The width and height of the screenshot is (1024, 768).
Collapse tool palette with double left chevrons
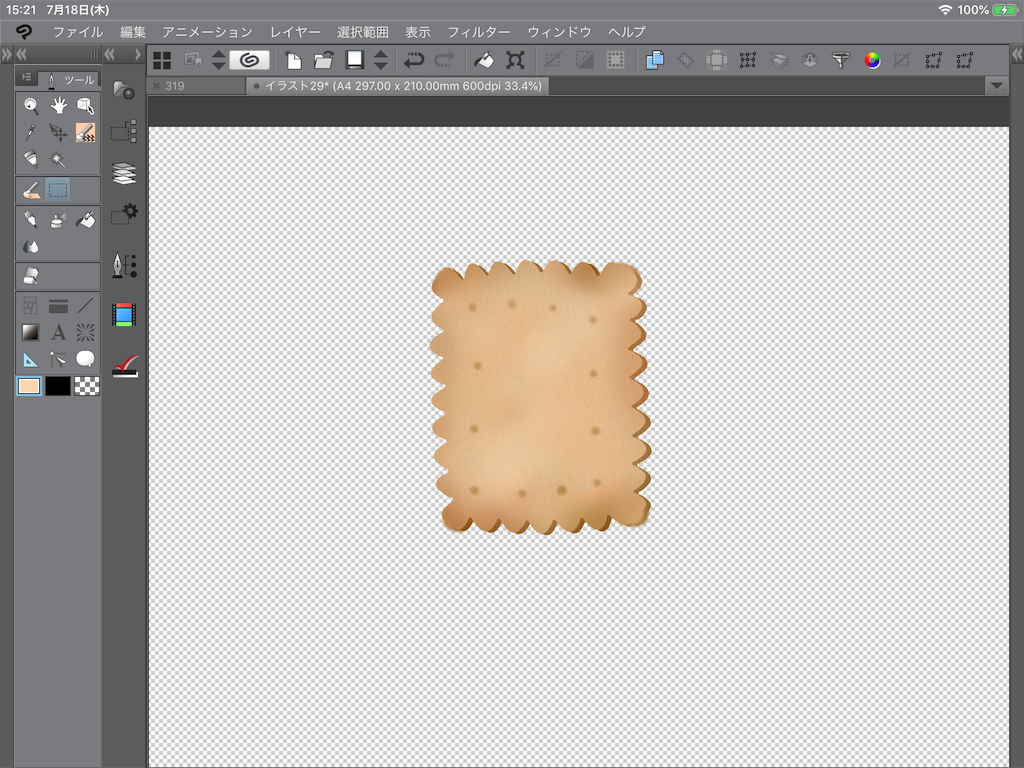point(22,54)
